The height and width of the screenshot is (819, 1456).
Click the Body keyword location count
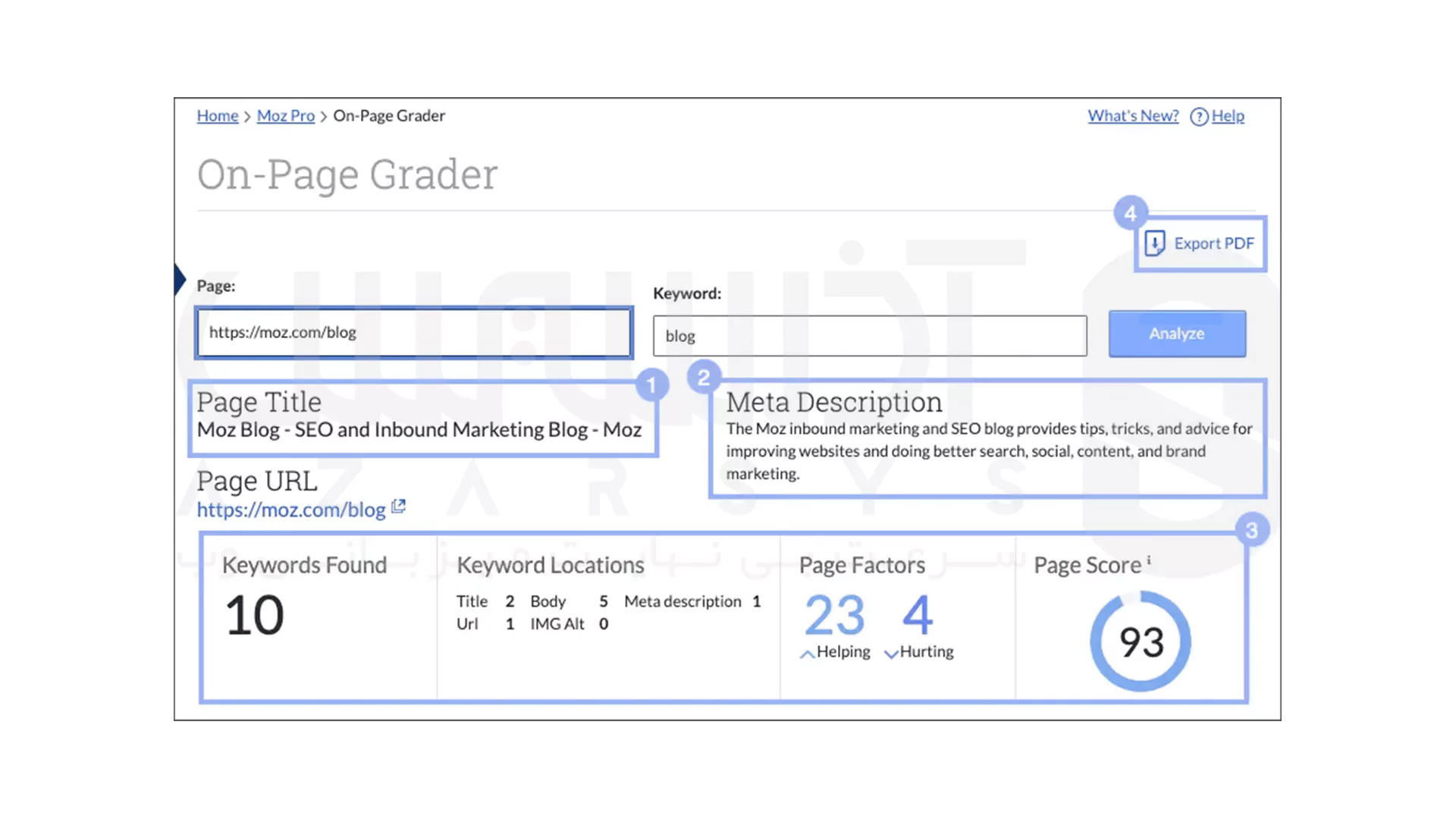(x=604, y=601)
